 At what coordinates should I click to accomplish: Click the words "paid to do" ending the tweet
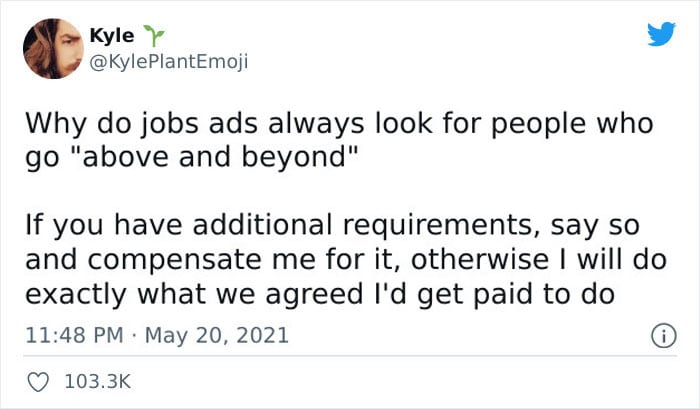tap(544, 295)
